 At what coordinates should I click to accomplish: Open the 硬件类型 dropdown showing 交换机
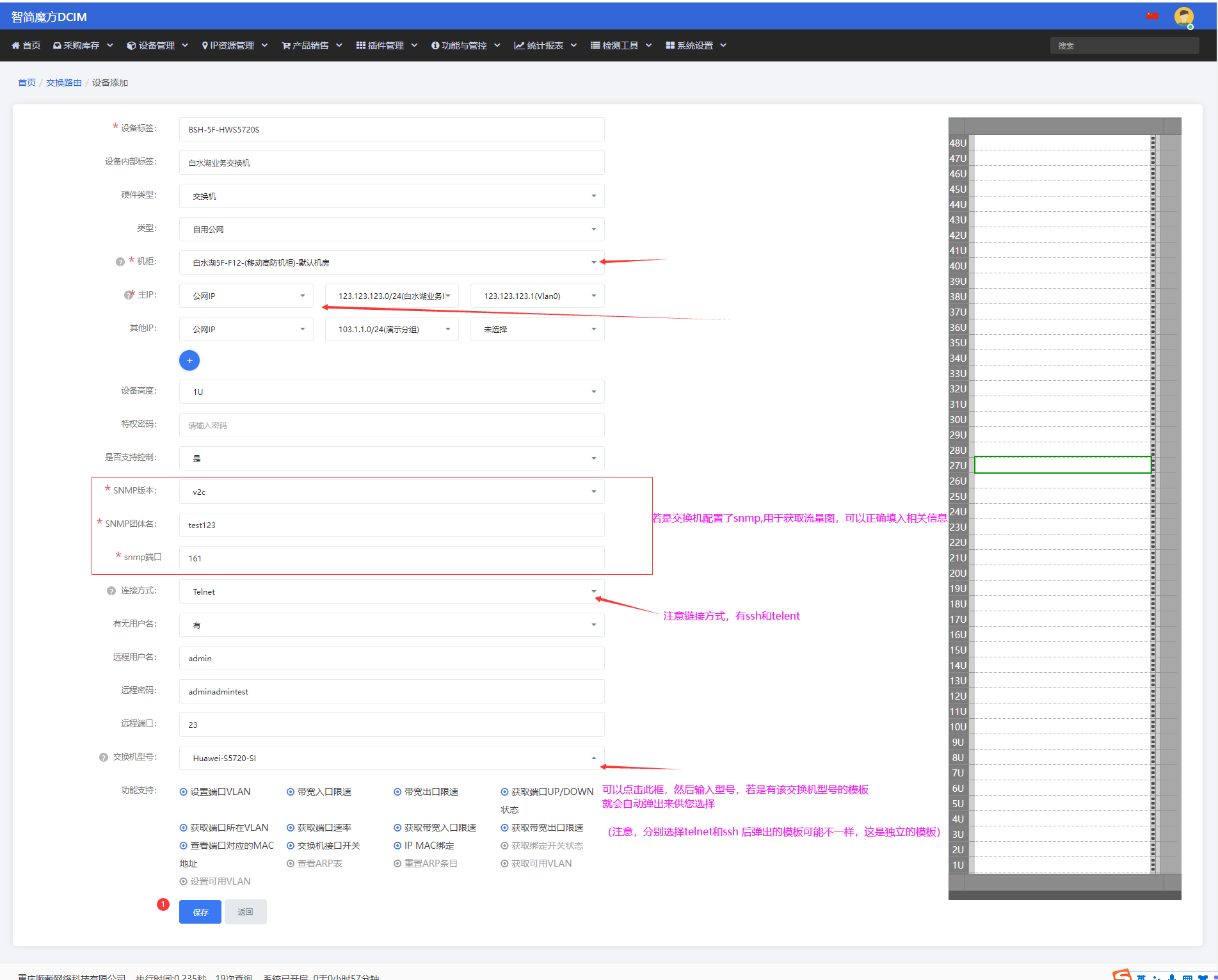392,196
